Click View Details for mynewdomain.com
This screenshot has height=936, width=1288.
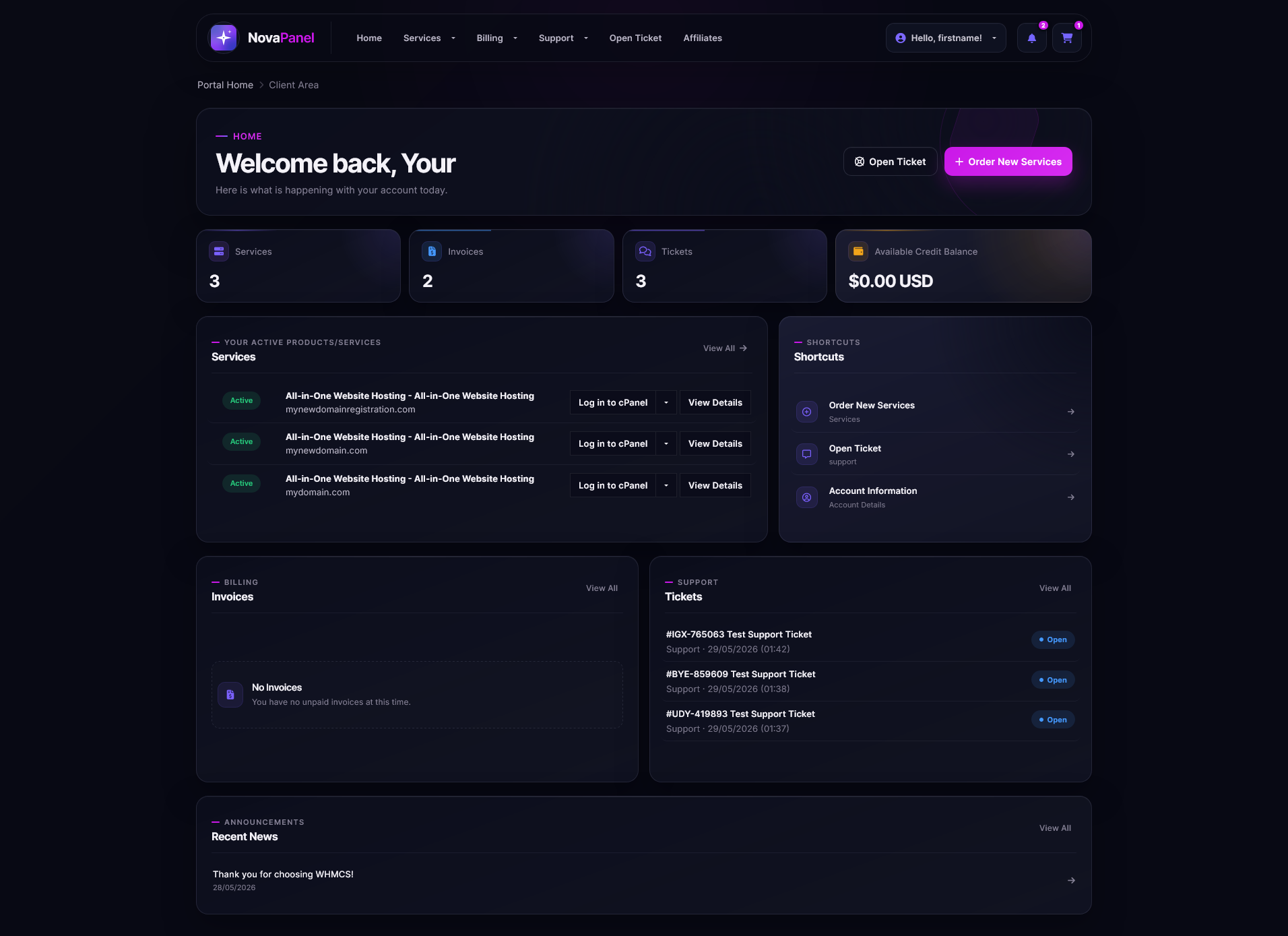point(715,443)
